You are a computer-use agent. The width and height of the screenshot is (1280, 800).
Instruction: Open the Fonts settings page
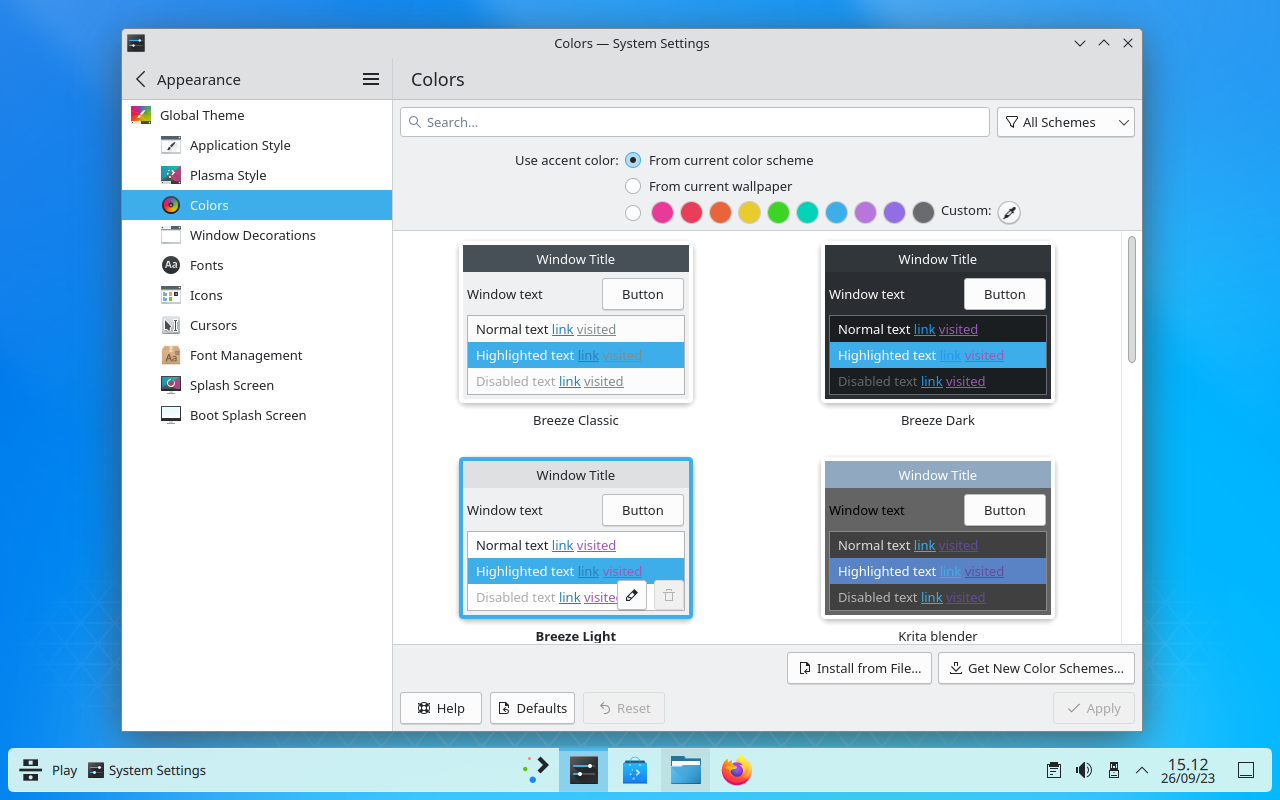click(257, 265)
